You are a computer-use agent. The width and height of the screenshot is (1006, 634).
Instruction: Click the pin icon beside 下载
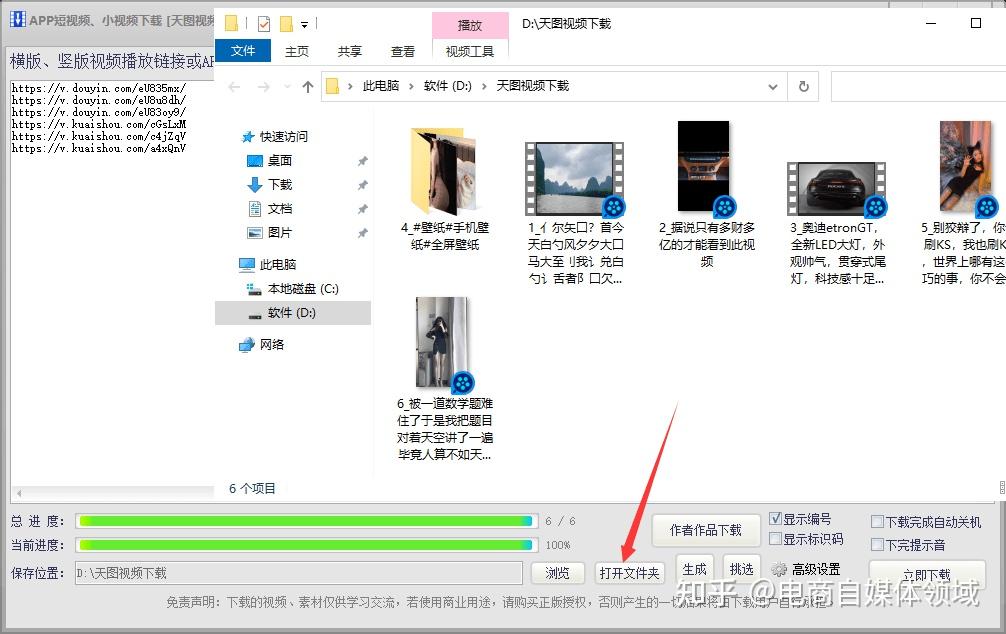point(362,185)
